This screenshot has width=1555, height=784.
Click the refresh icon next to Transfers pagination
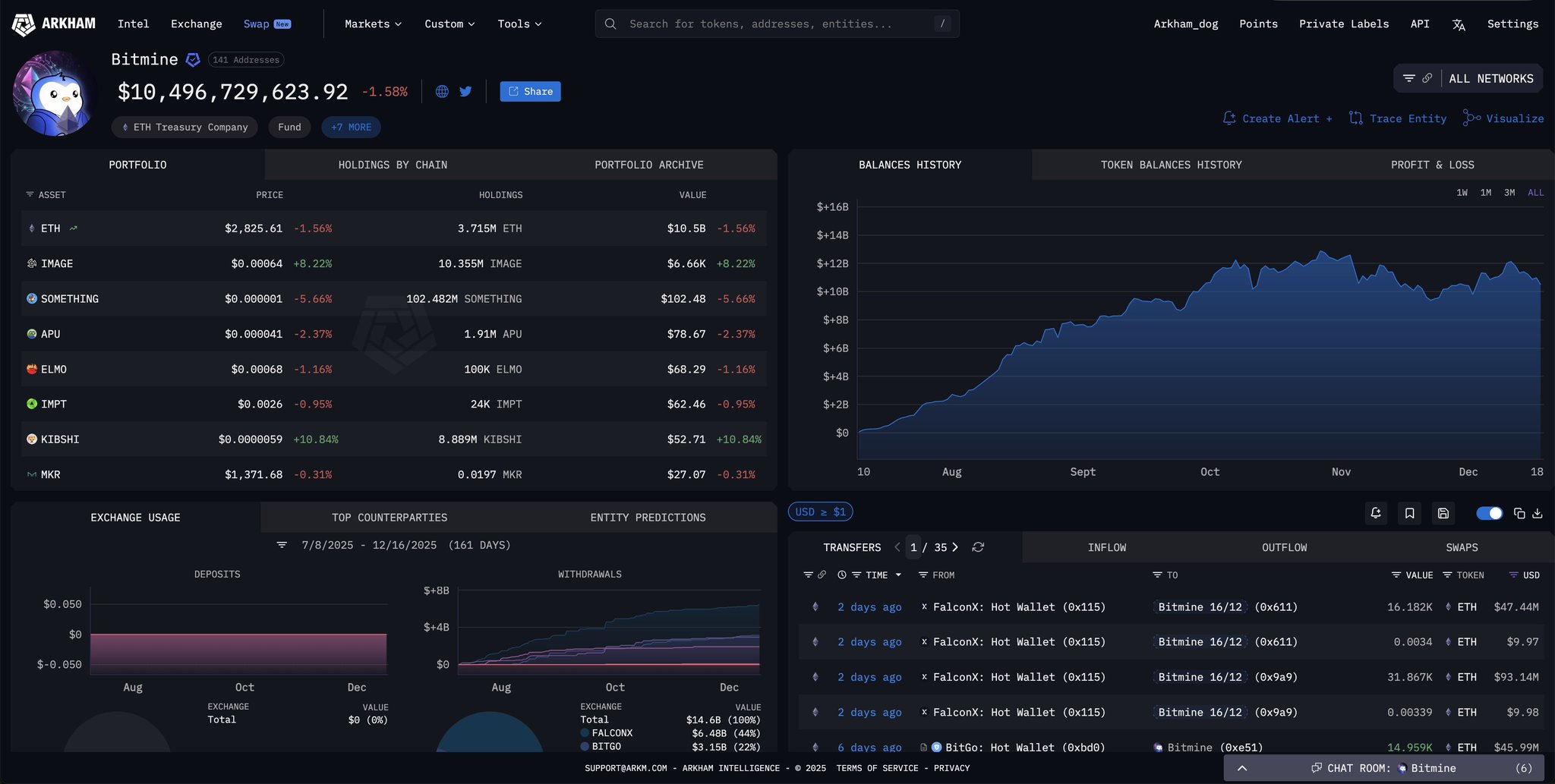[978, 547]
